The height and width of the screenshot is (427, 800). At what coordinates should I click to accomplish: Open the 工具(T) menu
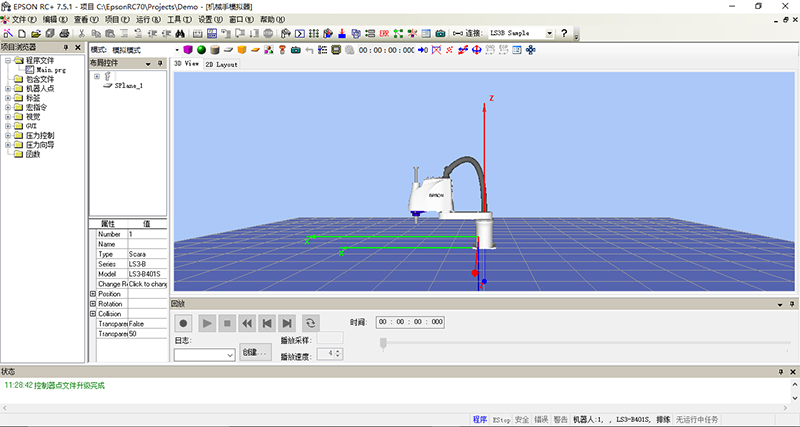[179, 19]
